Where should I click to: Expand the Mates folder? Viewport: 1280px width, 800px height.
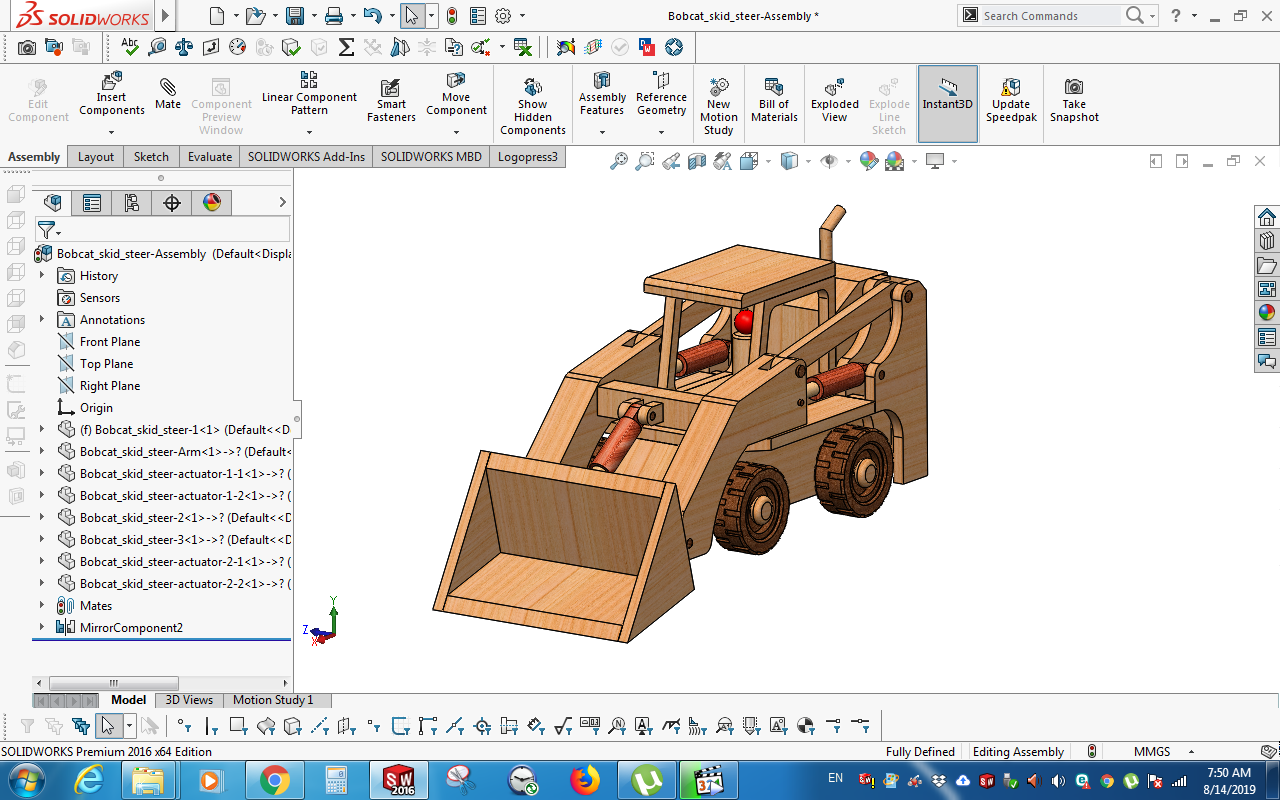[40, 605]
